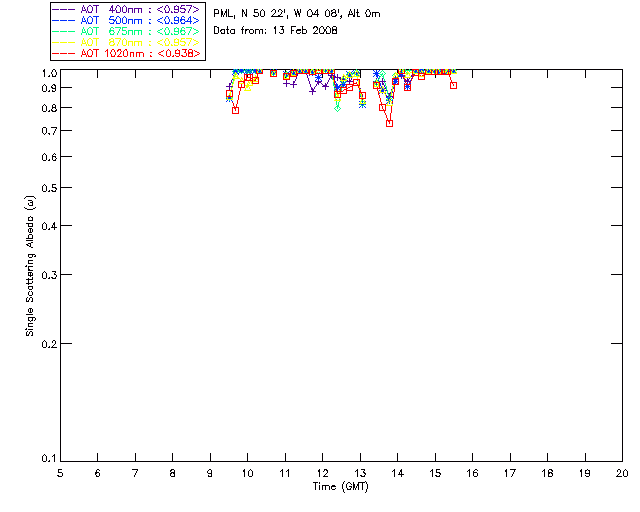This screenshot has width=640, height=512.
Task: Click the x-axis tick label 20
Action: [x=622, y=473]
